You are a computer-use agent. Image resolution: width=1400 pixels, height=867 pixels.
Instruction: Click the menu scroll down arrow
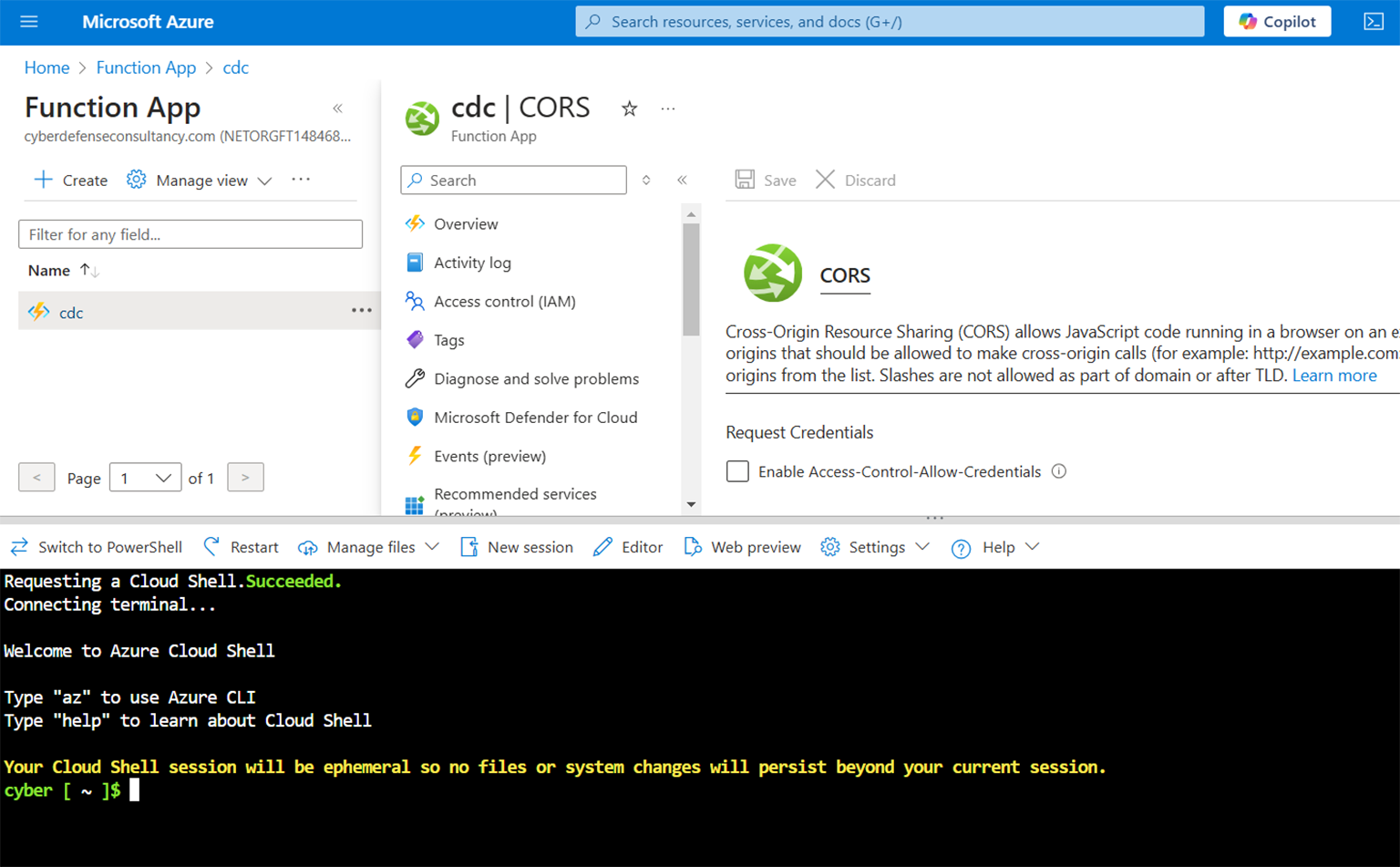[691, 504]
